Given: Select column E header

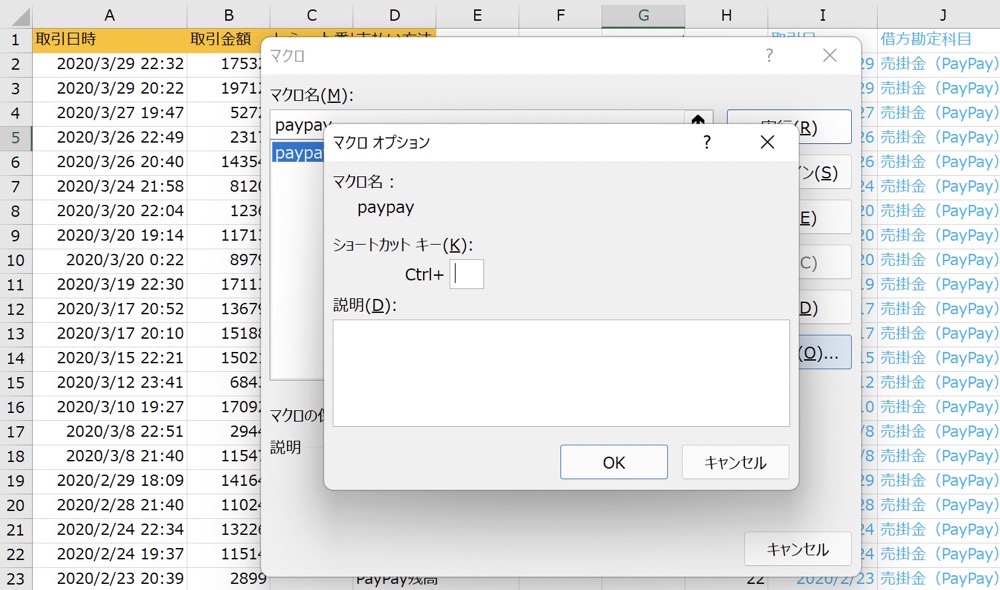Looking at the screenshot, I should tap(477, 15).
